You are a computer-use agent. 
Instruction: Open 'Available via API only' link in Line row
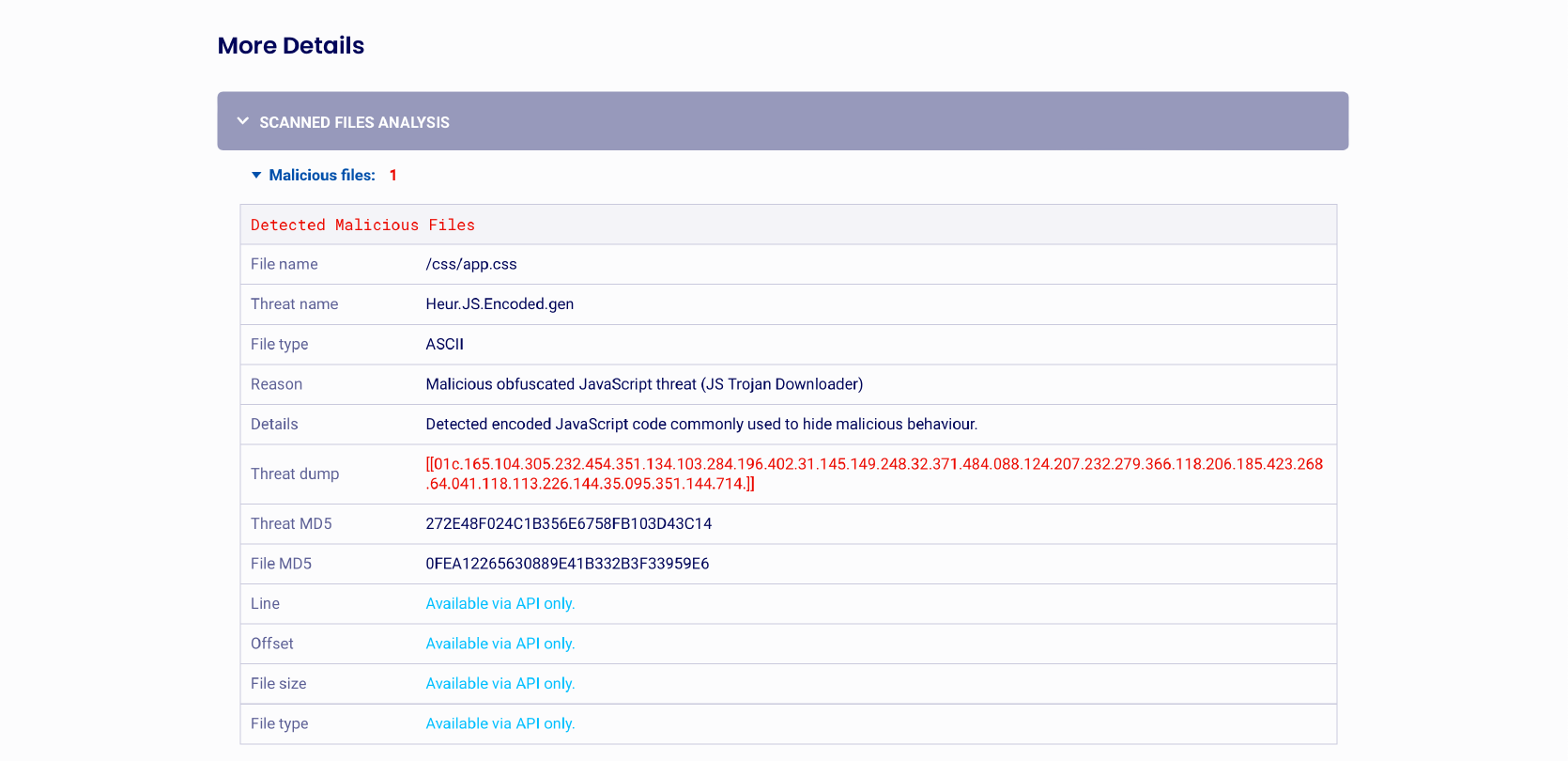(500, 604)
